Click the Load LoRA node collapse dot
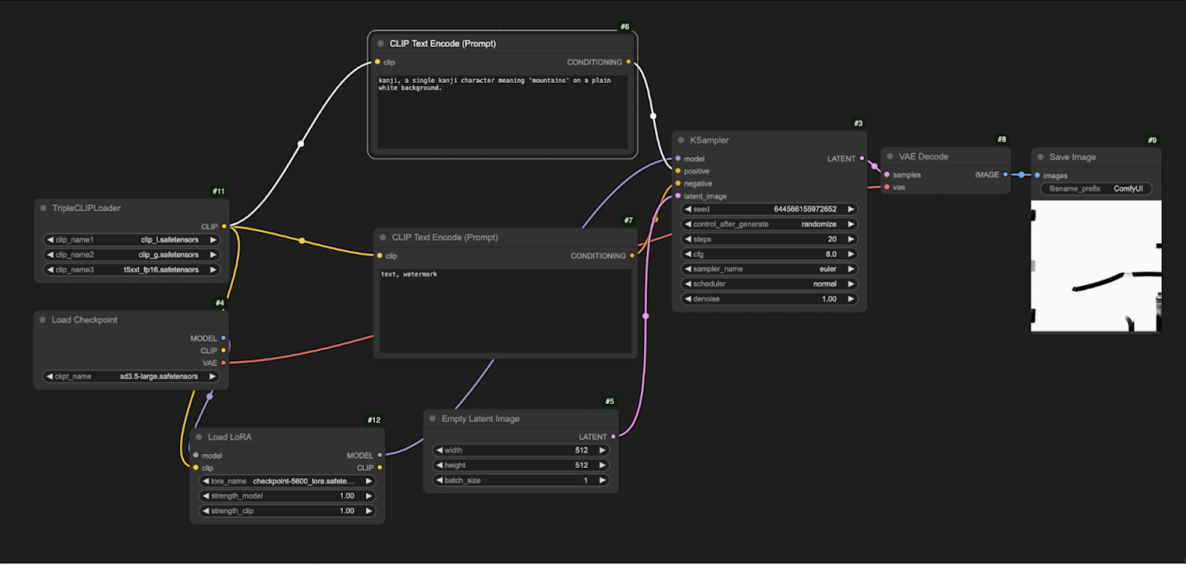Screen dimensions: 1186x568 tap(198, 437)
